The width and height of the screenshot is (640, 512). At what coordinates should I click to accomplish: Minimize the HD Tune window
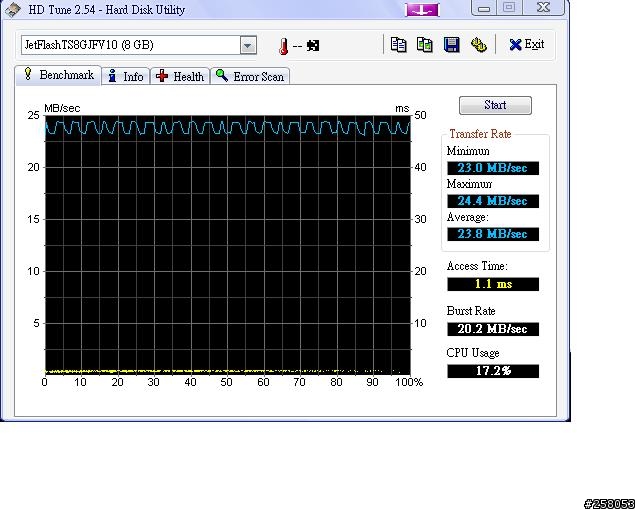[x=484, y=8]
